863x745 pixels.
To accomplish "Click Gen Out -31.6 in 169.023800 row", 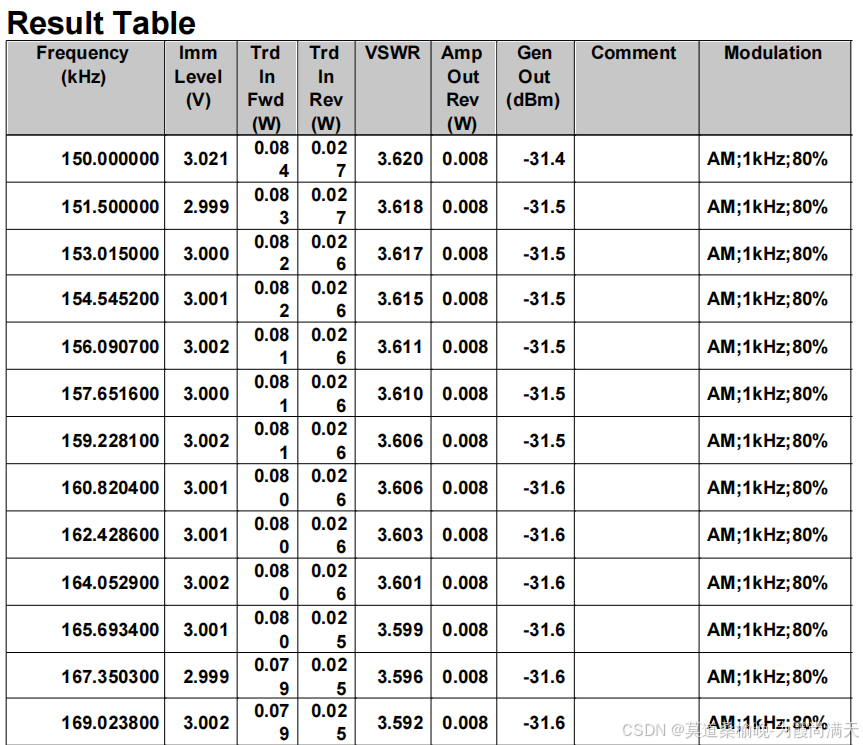I will 544,722.
